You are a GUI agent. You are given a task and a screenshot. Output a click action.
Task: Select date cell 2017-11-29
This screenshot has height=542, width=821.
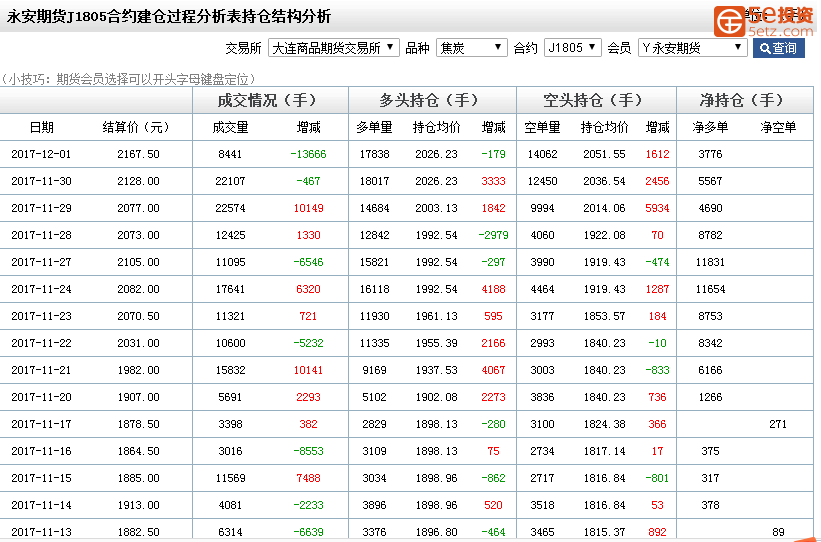[x=41, y=208]
